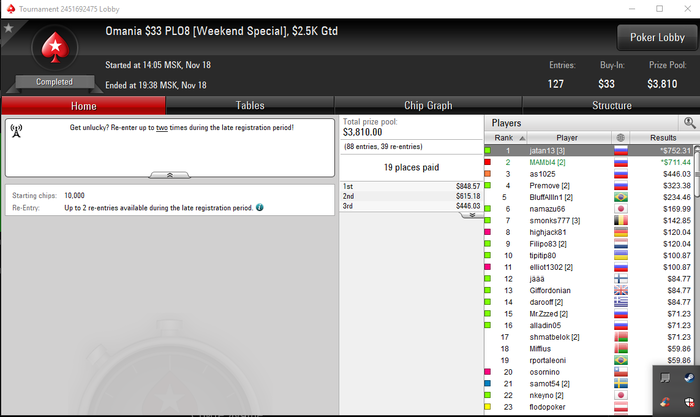Click the red color tag beside MAMbl4
700x417 pixels.
tap(488, 162)
